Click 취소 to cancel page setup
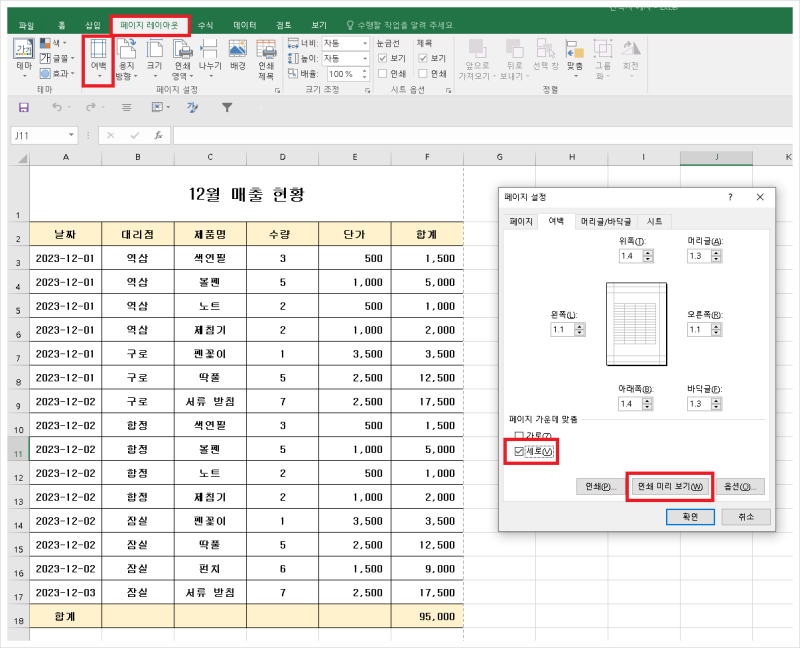 tap(746, 517)
